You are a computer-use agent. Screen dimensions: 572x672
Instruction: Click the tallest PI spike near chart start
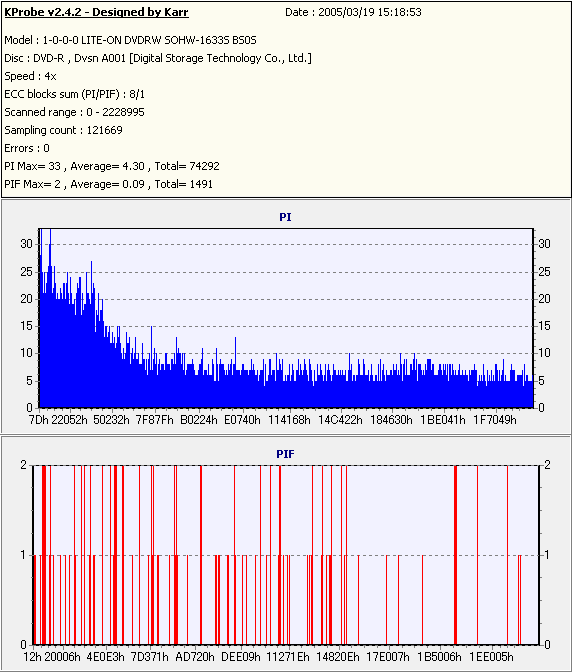click(51, 317)
